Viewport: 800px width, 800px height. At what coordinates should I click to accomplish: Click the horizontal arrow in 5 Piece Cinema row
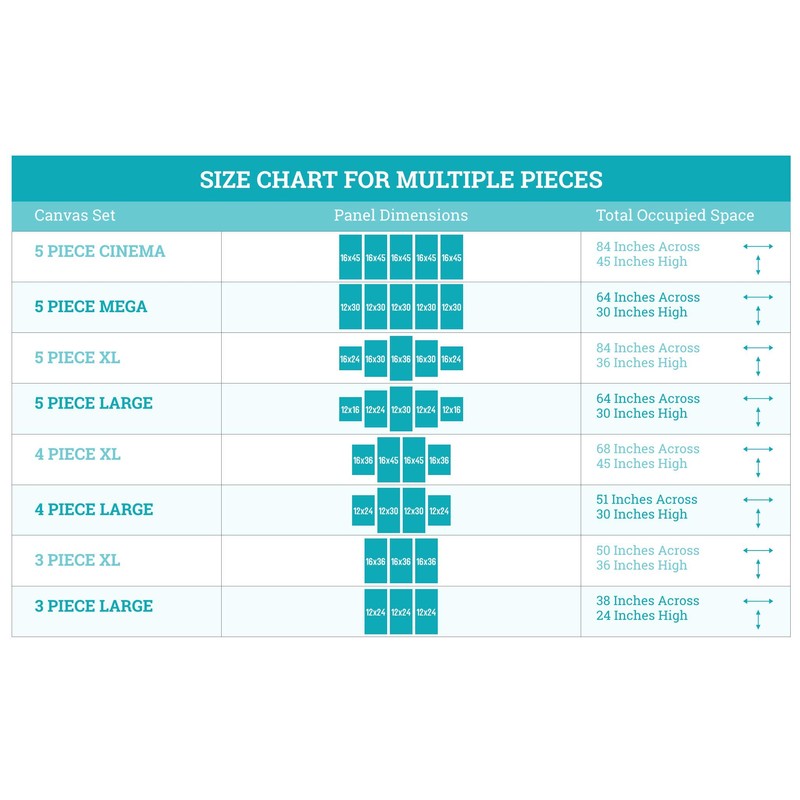click(x=758, y=246)
